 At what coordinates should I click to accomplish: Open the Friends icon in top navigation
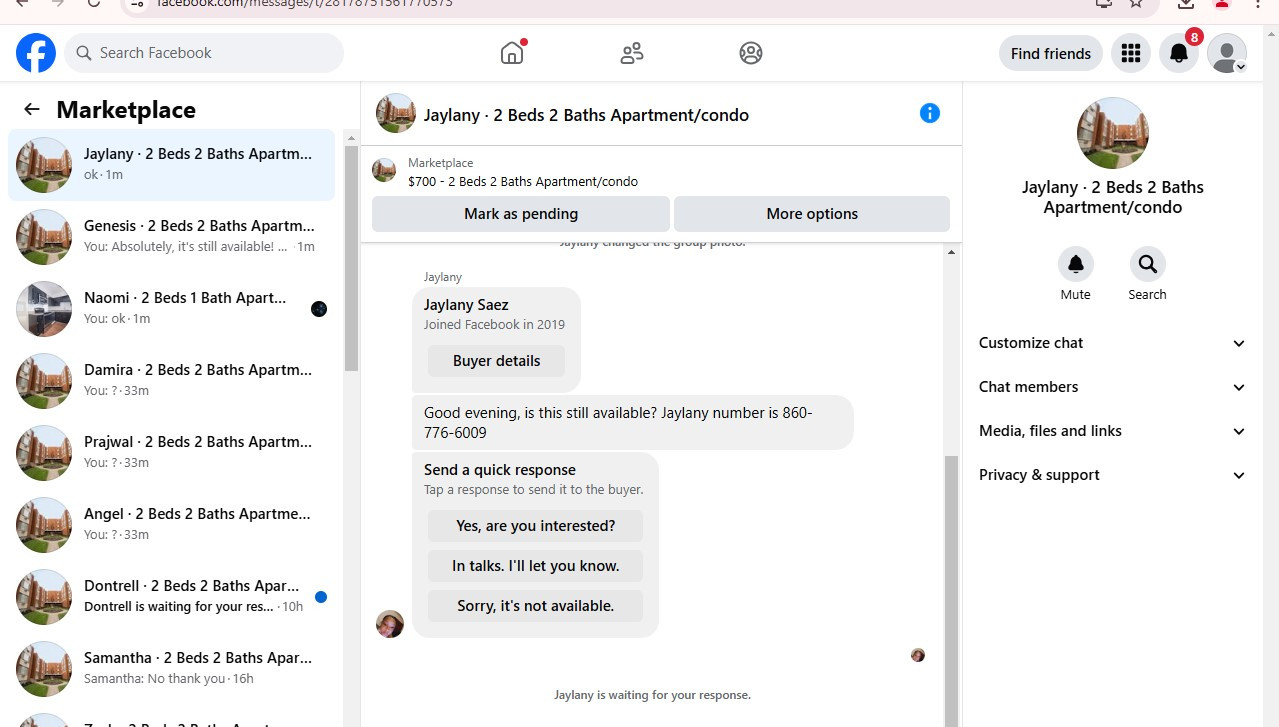632,53
